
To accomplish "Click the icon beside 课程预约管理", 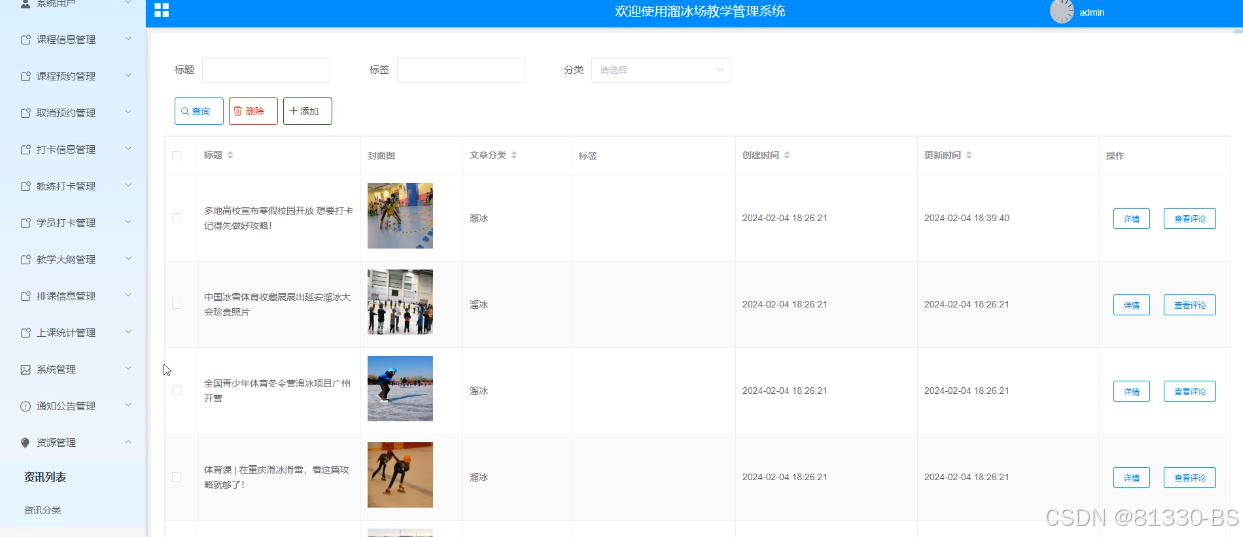I will point(26,76).
